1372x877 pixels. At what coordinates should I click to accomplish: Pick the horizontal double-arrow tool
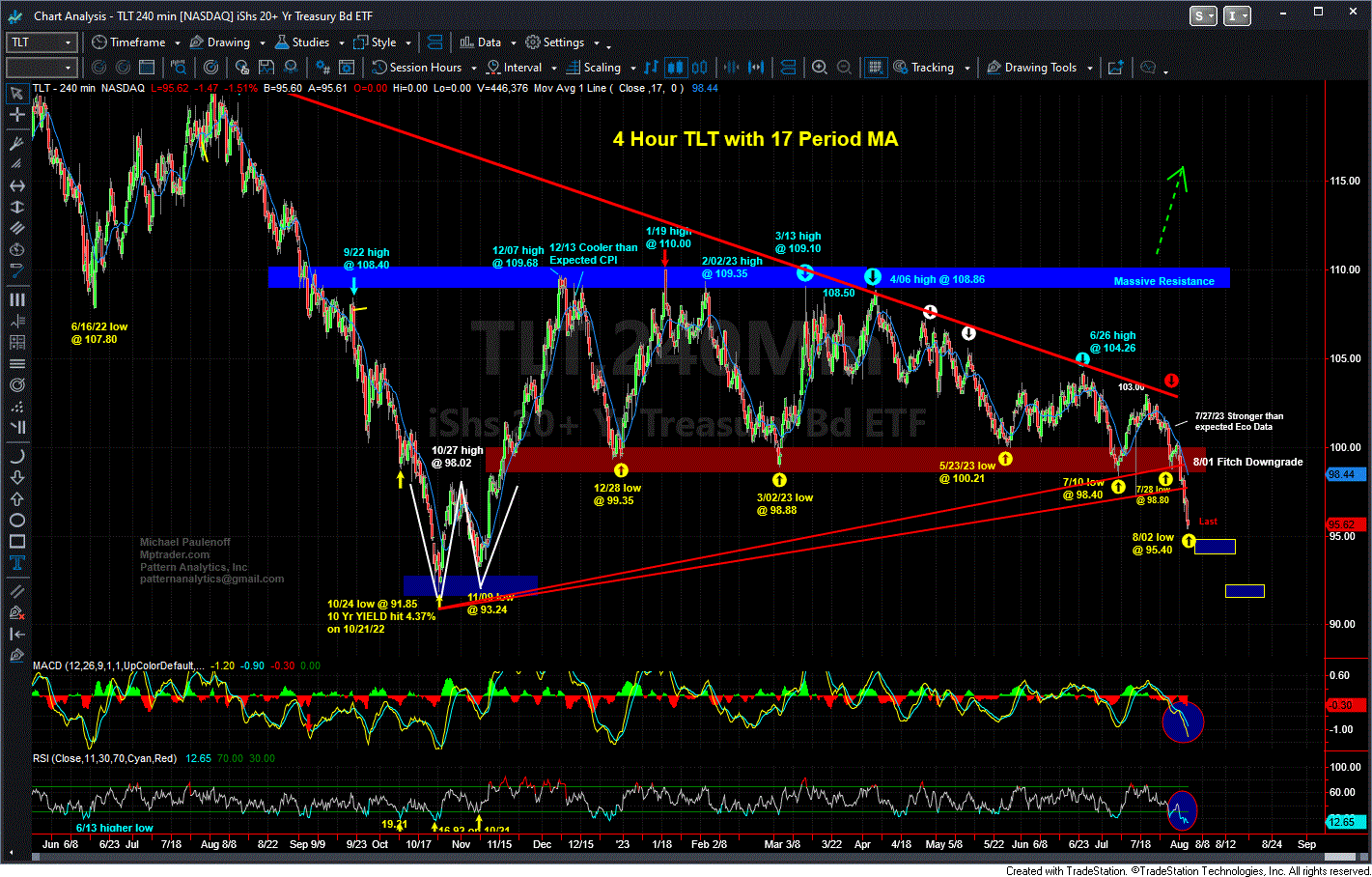(16, 185)
